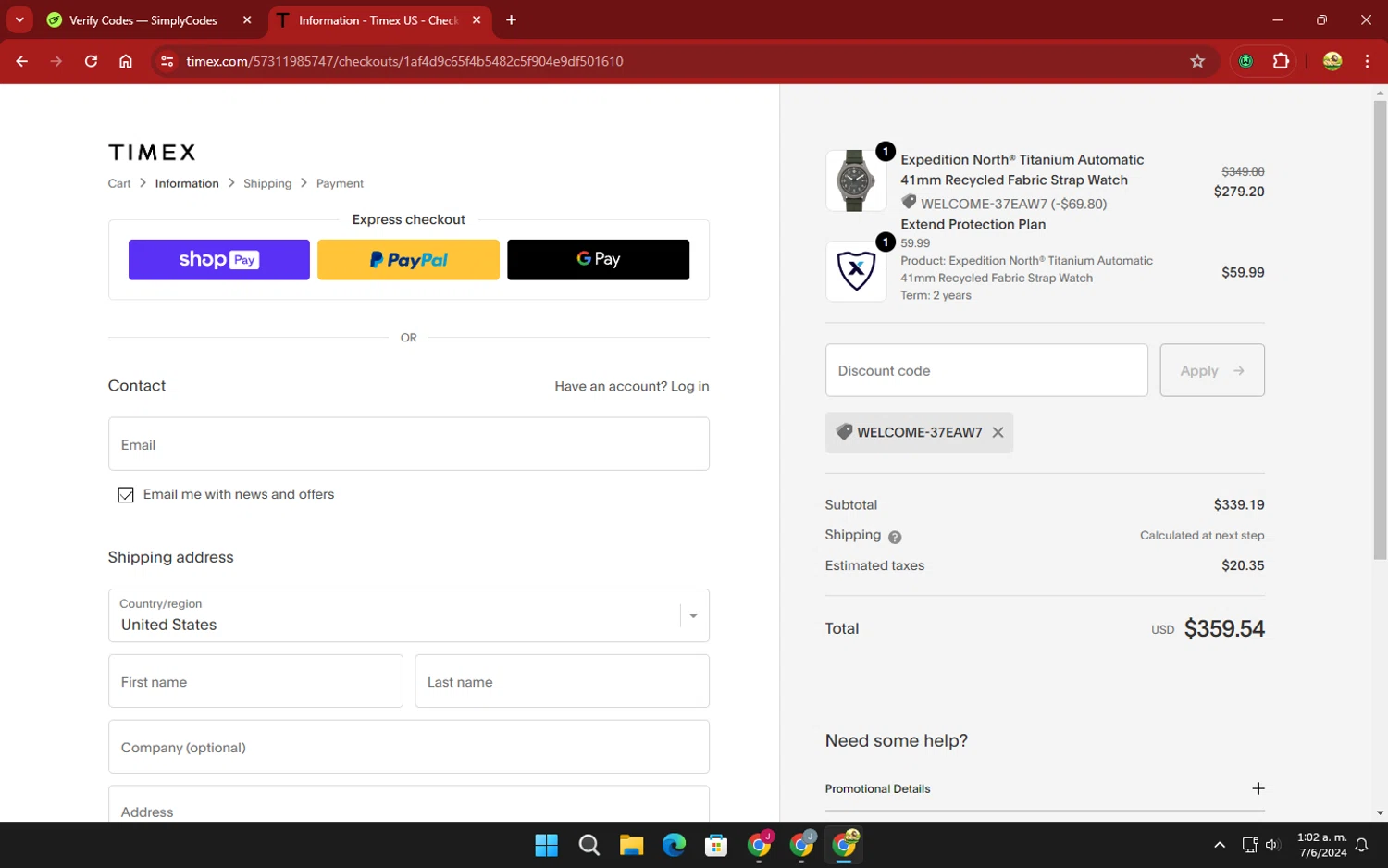Screen dimensions: 1388x868
Task: Open the clock and date panel
Action: pyautogui.click(x=1321, y=845)
